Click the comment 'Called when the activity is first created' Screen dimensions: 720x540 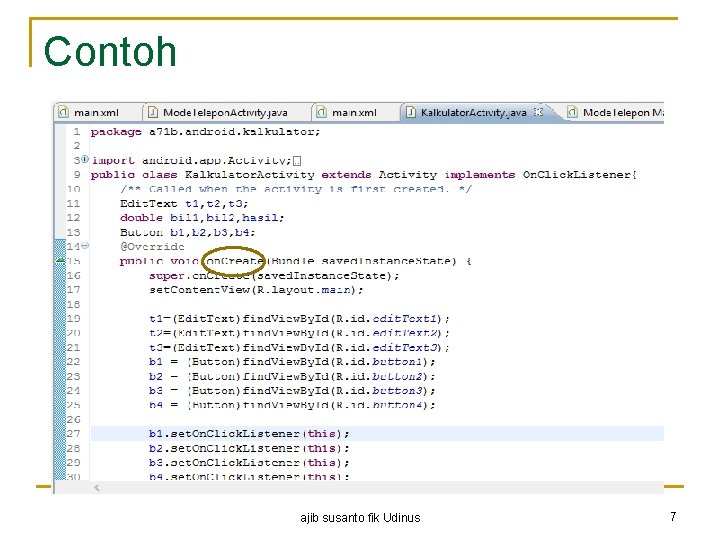coord(296,189)
